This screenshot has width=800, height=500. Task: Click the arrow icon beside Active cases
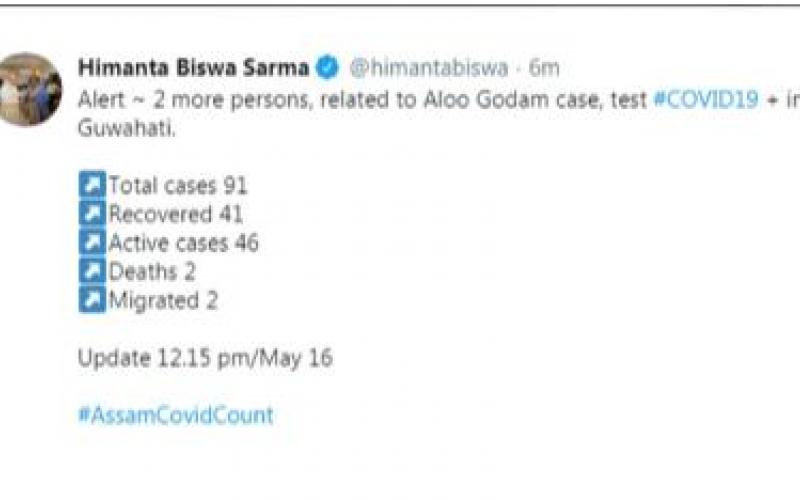92,242
